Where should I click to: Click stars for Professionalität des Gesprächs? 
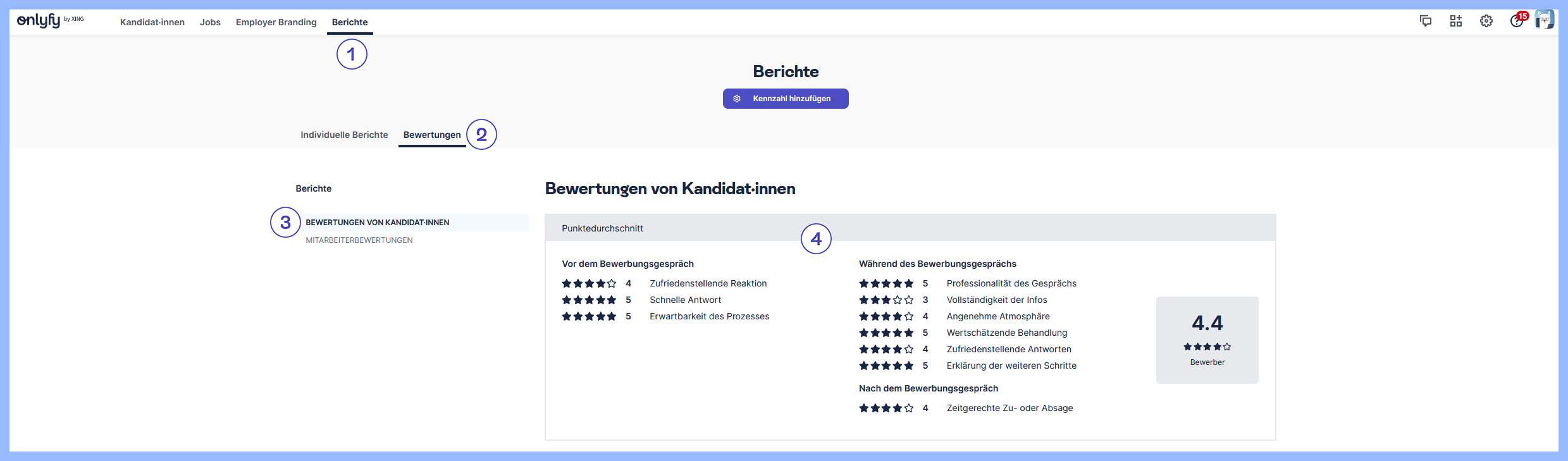pos(886,283)
